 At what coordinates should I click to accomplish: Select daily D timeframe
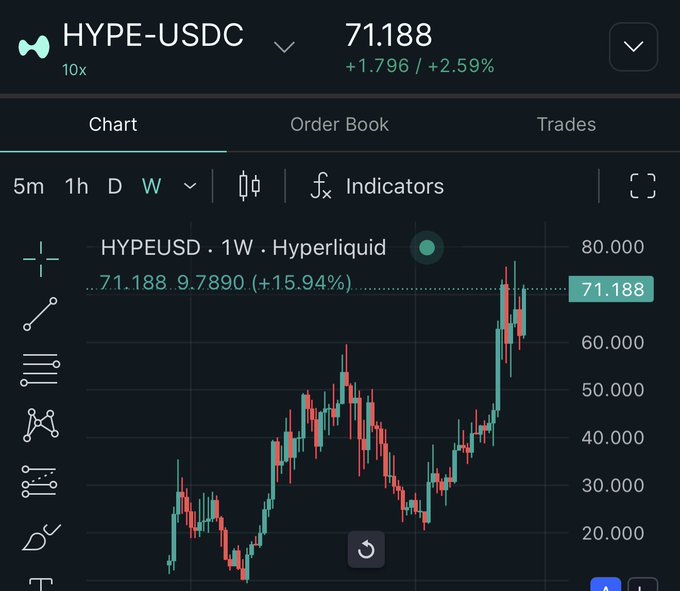point(114,186)
